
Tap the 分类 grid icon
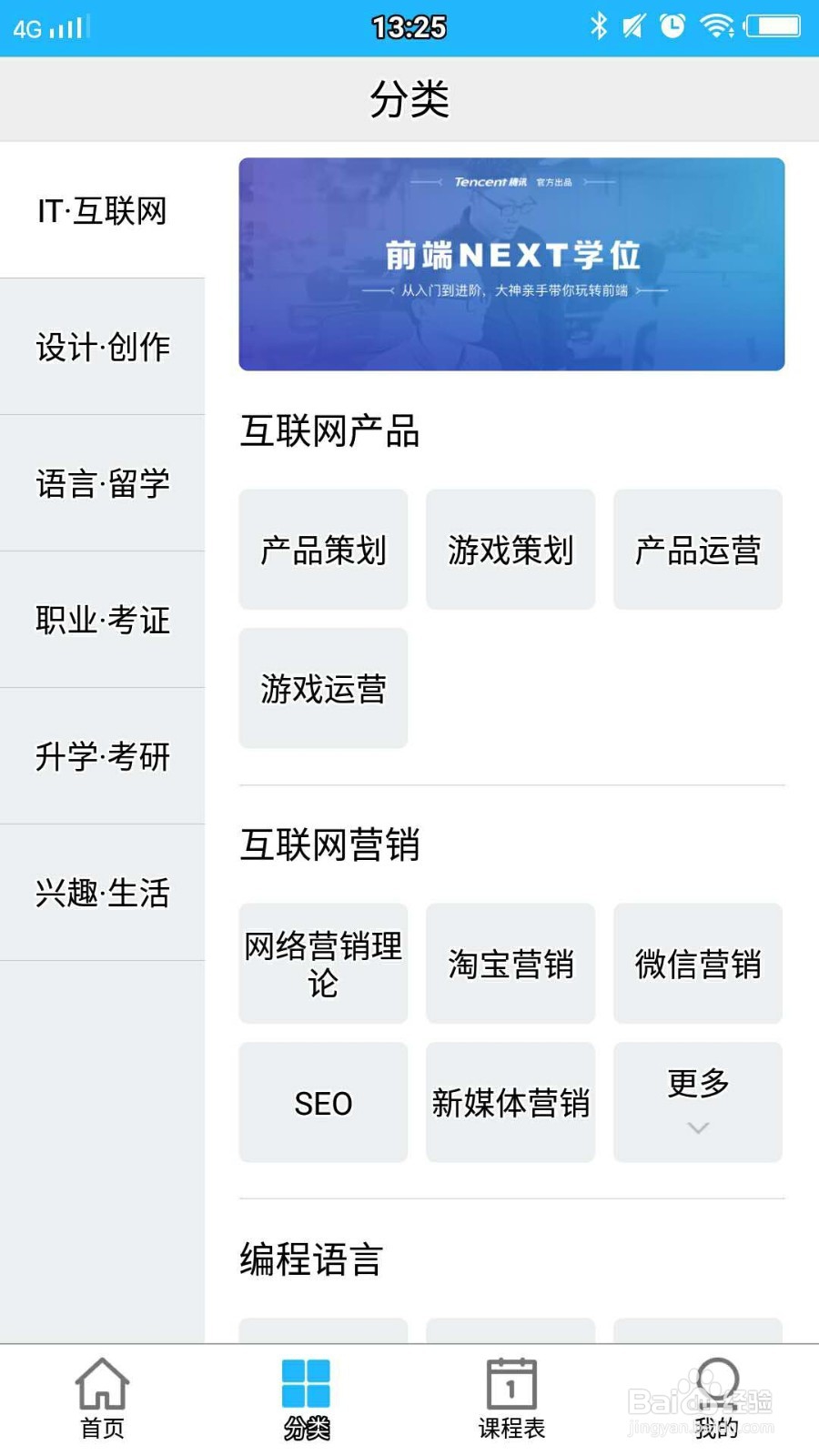(x=306, y=1384)
